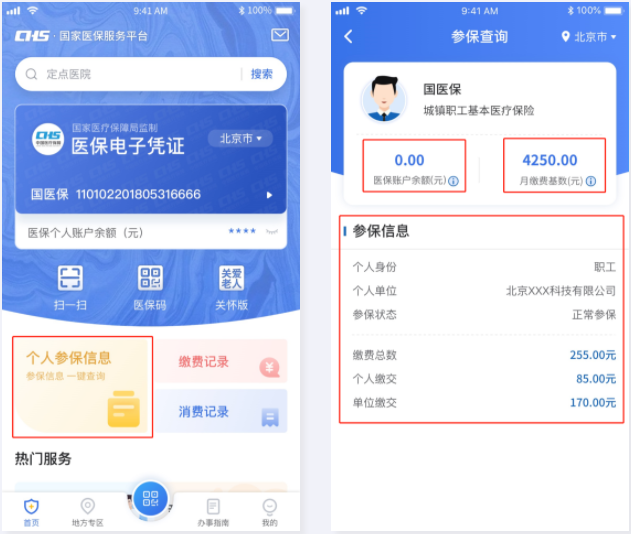Viewport: 631px width, 534px height.
Task: Tap the center QR code button in bottom bar
Action: point(151,499)
